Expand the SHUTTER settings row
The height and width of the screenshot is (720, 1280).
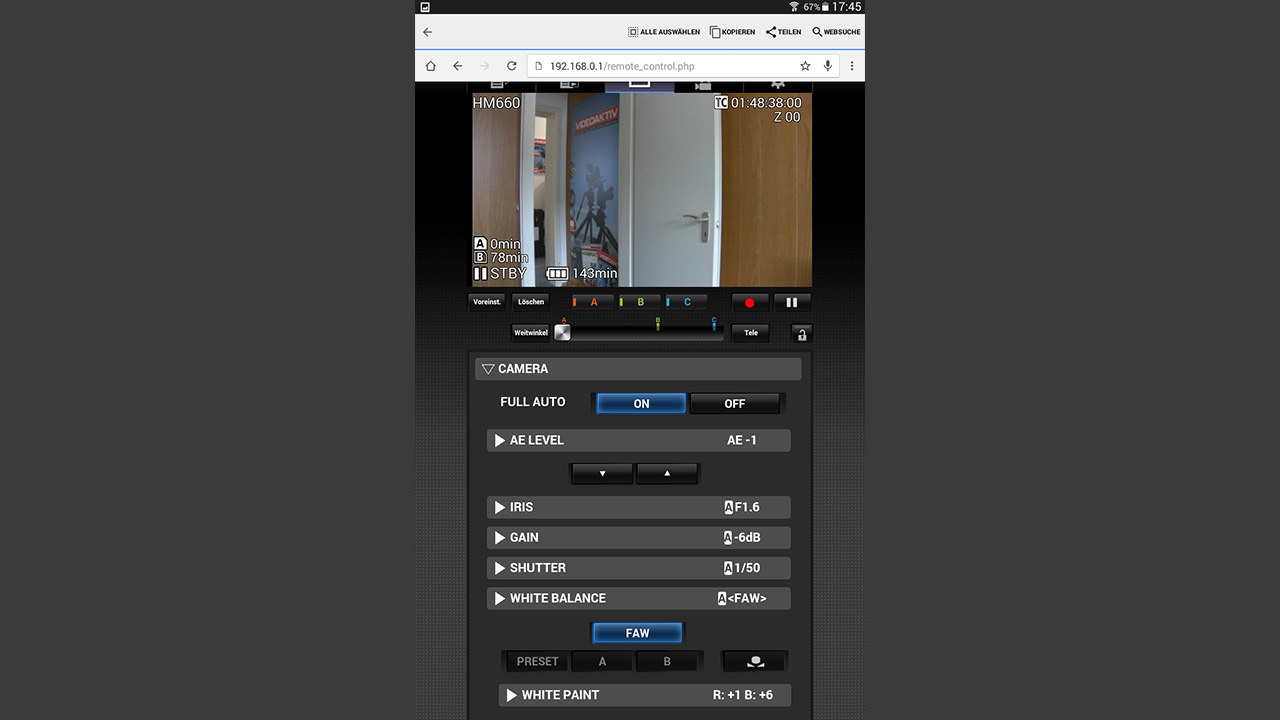[638, 568]
